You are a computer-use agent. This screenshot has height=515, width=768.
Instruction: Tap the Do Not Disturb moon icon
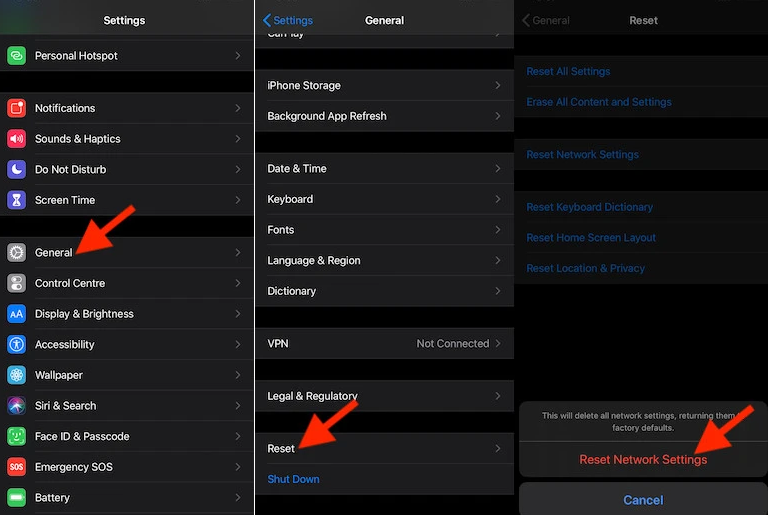click(16, 170)
